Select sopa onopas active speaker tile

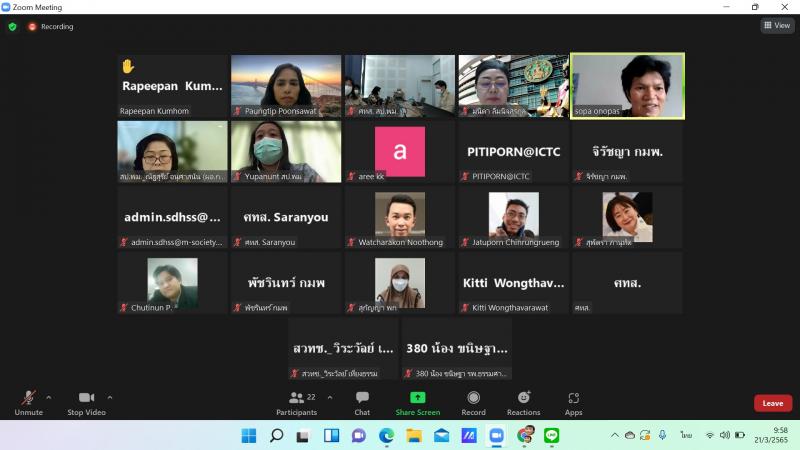pyautogui.click(x=628, y=86)
